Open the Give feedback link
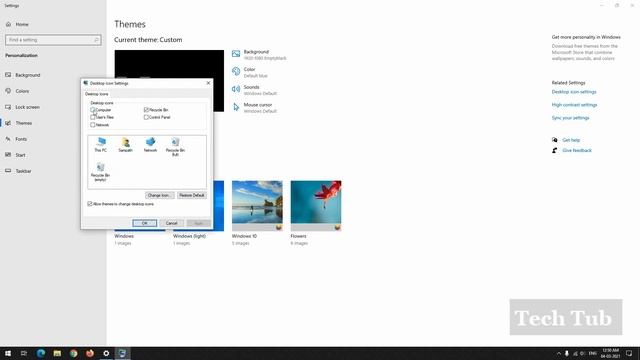640x360 pixels. (577, 151)
